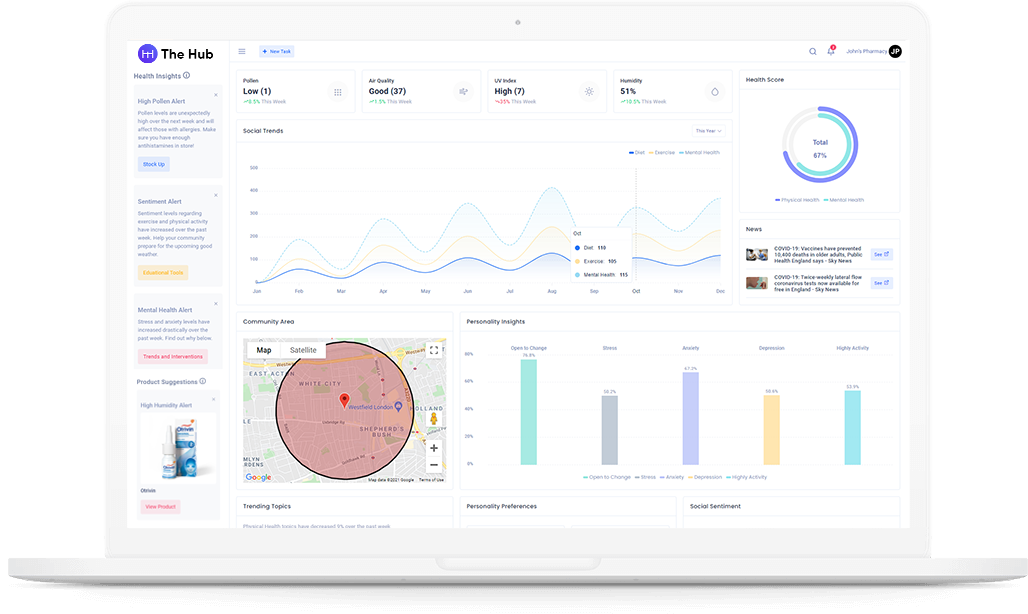Viewport: 1028px width, 614px height.
Task: Zoom in the community map
Action: pyautogui.click(x=434, y=448)
